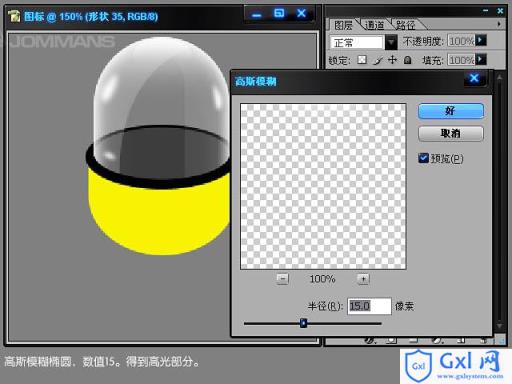
Task: Confirm blur with the 好 button
Action: (451, 111)
